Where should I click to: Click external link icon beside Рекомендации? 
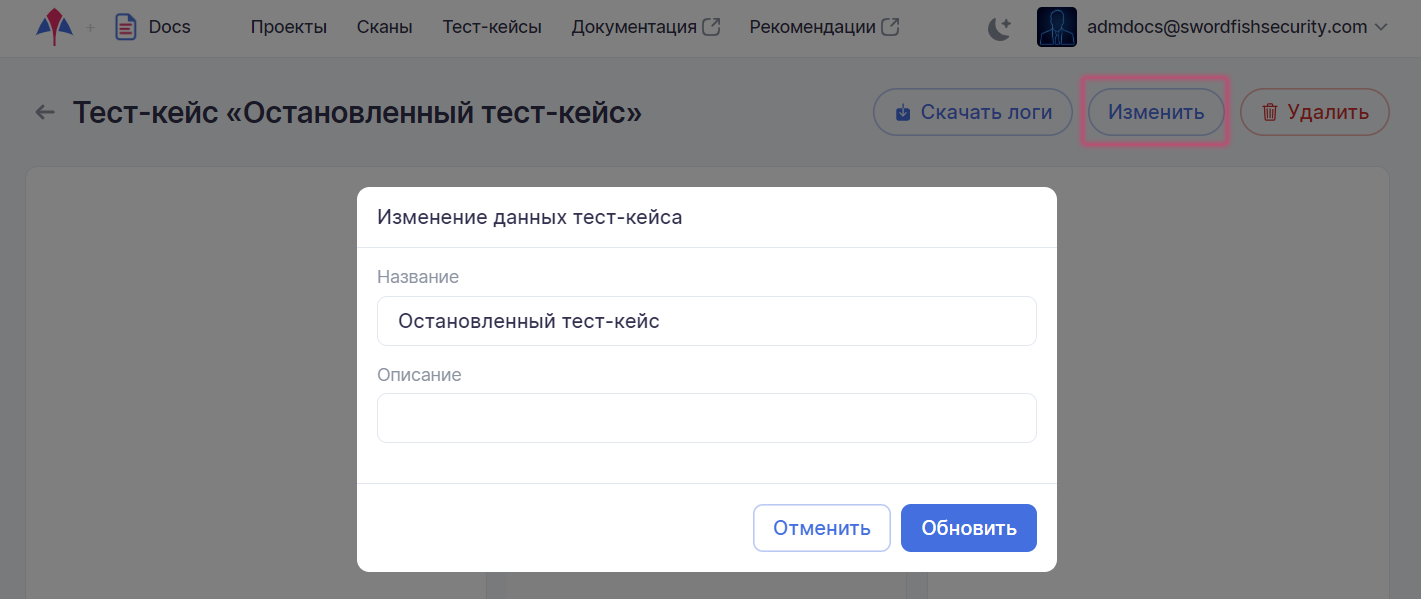(x=889, y=27)
